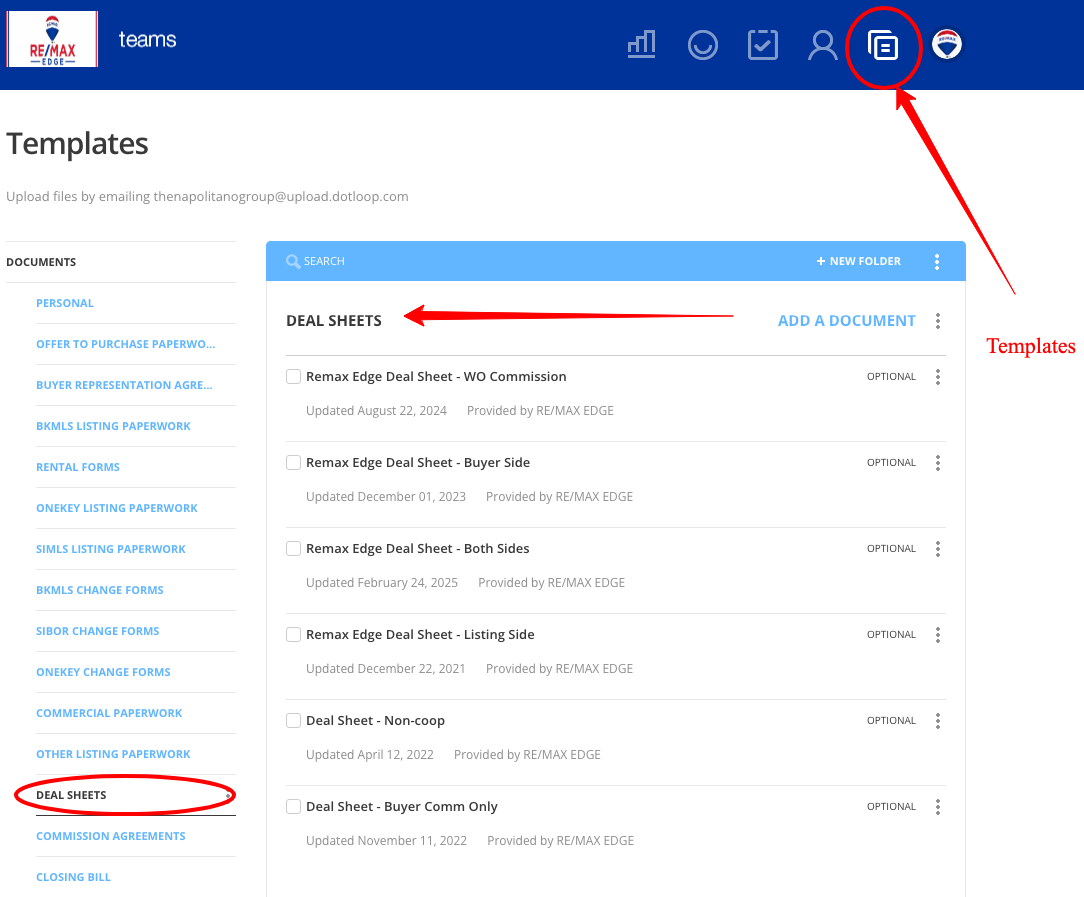Viewport: 1084px width, 897px height.
Task: Click Optional label on Listing Side row
Action: [x=891, y=634]
